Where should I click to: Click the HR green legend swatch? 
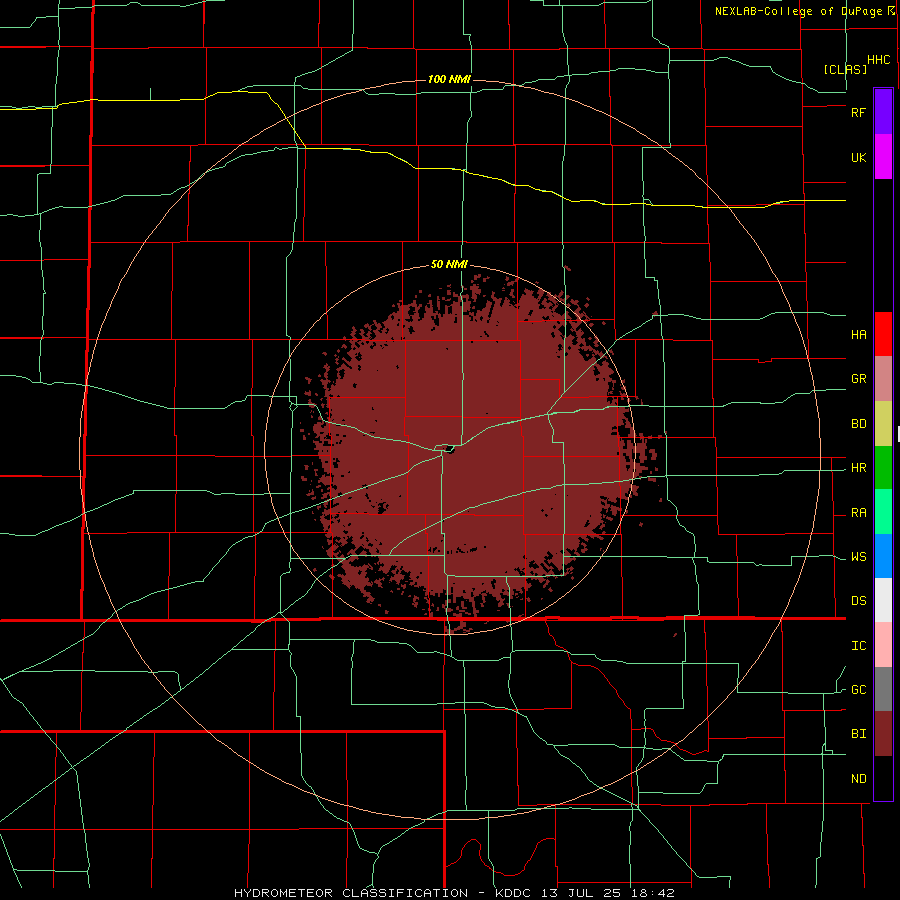(883, 467)
